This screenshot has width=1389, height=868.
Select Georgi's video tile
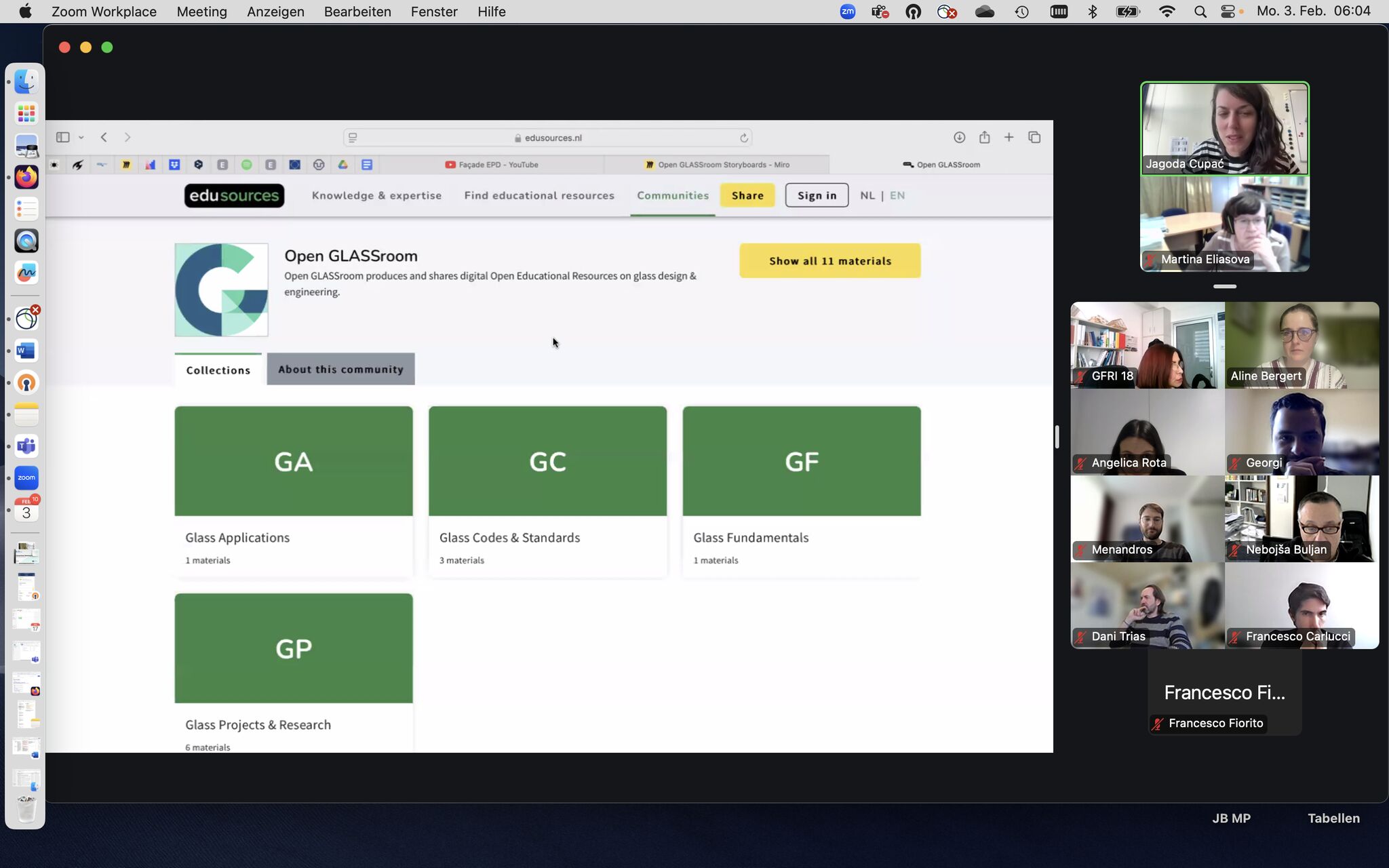click(x=1302, y=432)
